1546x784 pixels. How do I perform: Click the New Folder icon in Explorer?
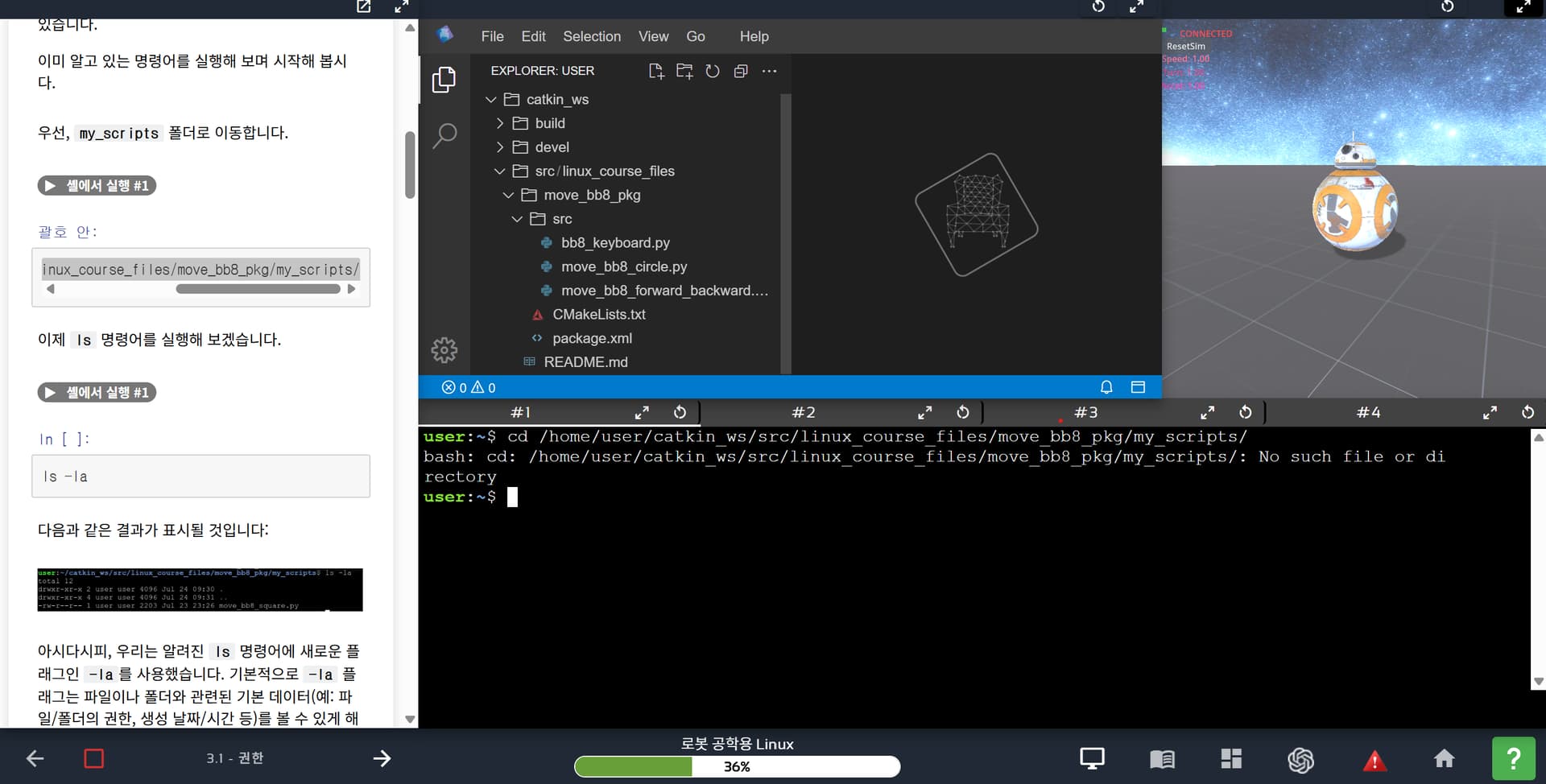684,71
